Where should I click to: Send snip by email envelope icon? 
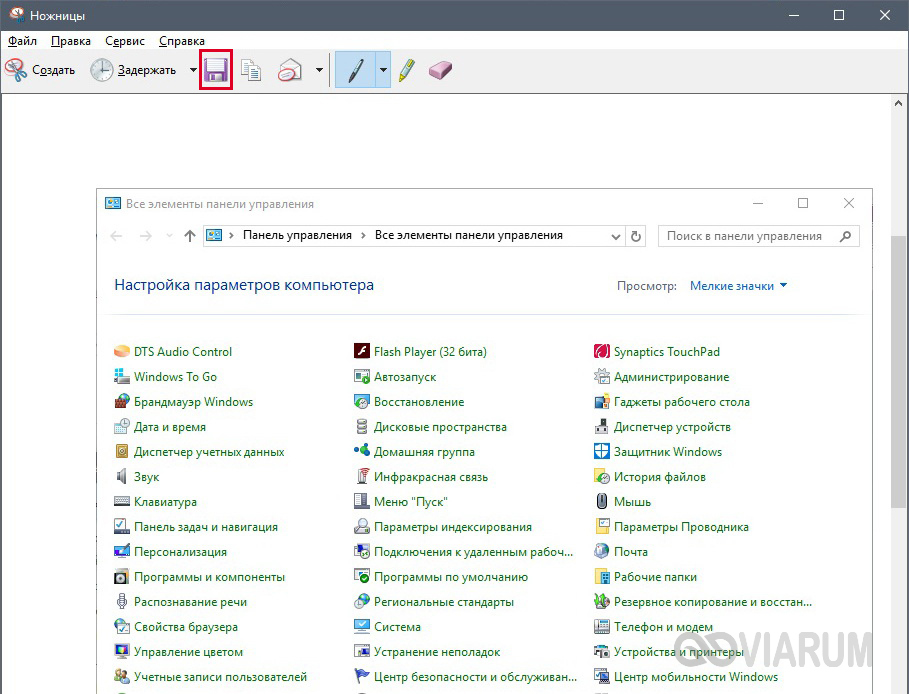coord(290,70)
